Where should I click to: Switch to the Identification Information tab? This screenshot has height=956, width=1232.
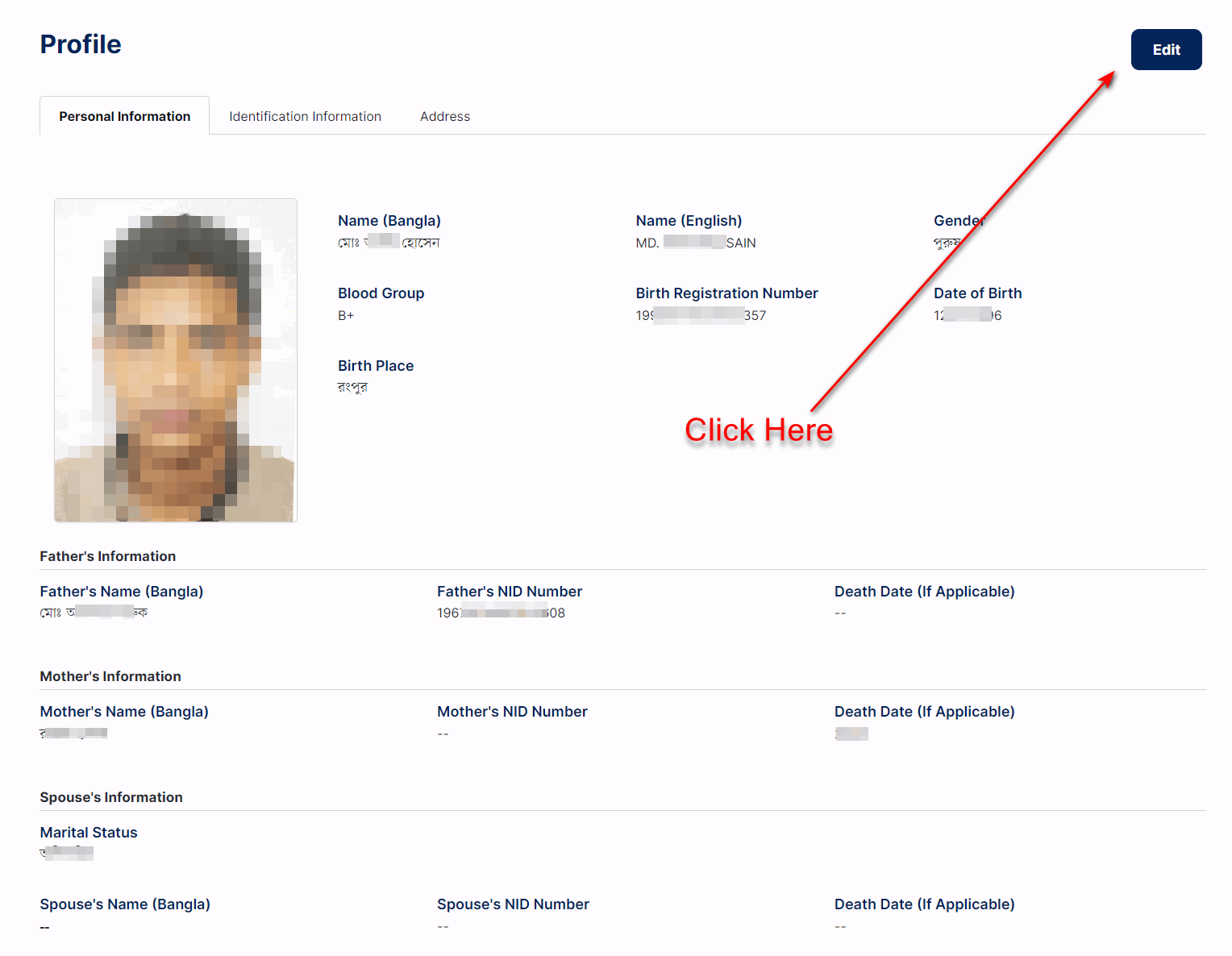pyautogui.click(x=305, y=116)
